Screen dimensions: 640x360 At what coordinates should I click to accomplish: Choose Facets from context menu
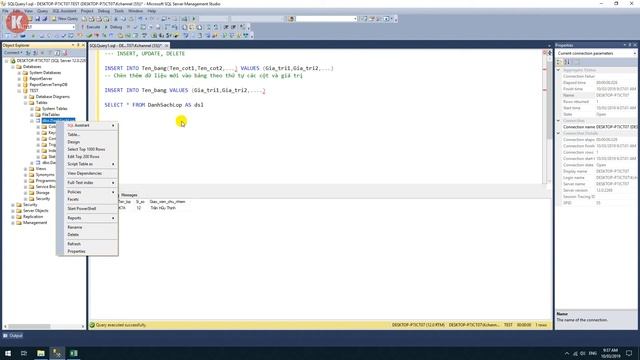[x=91, y=199]
